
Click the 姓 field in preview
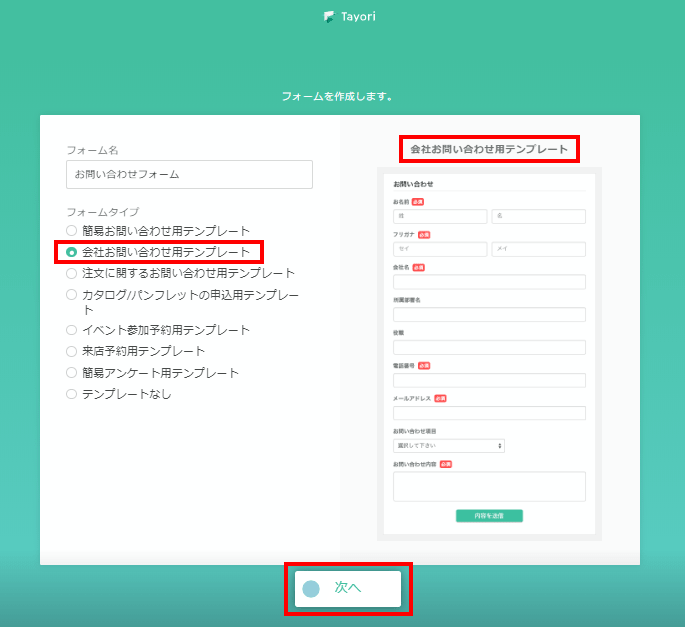click(x=440, y=216)
